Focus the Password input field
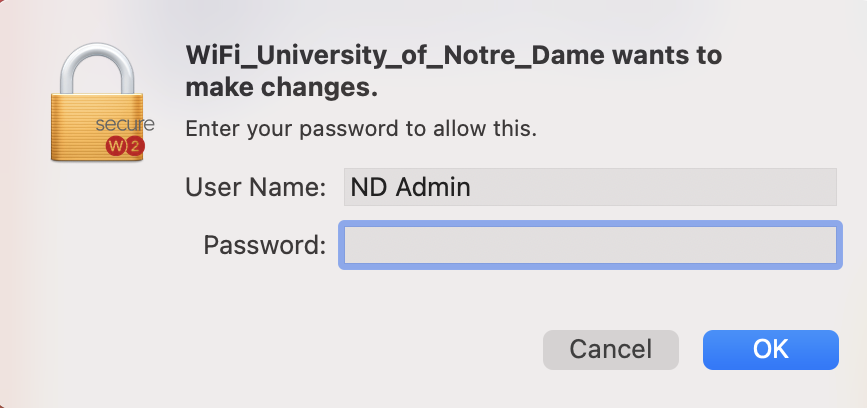 pos(590,245)
